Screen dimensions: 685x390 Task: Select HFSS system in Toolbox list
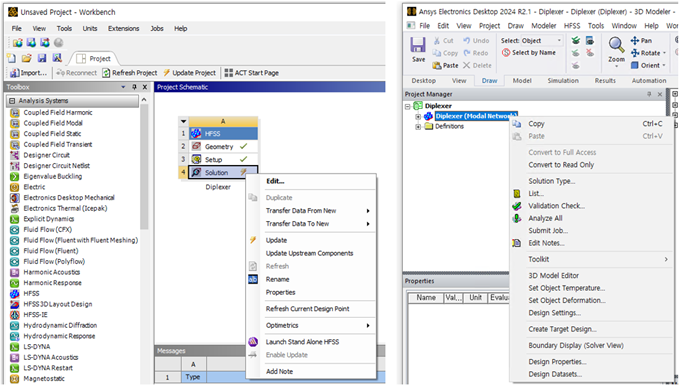(x=31, y=293)
